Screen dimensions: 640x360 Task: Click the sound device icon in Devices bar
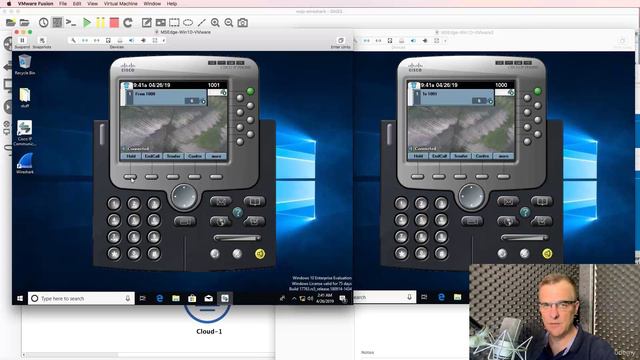pos(131,40)
